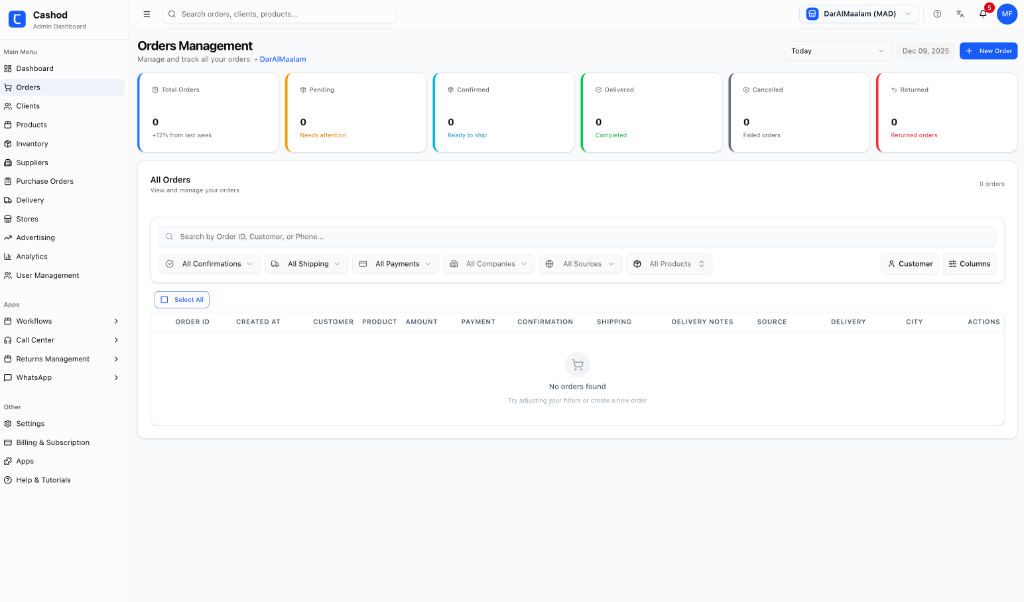Open the Dashboard from the sidebar
1024x602 pixels.
[x=35, y=68]
